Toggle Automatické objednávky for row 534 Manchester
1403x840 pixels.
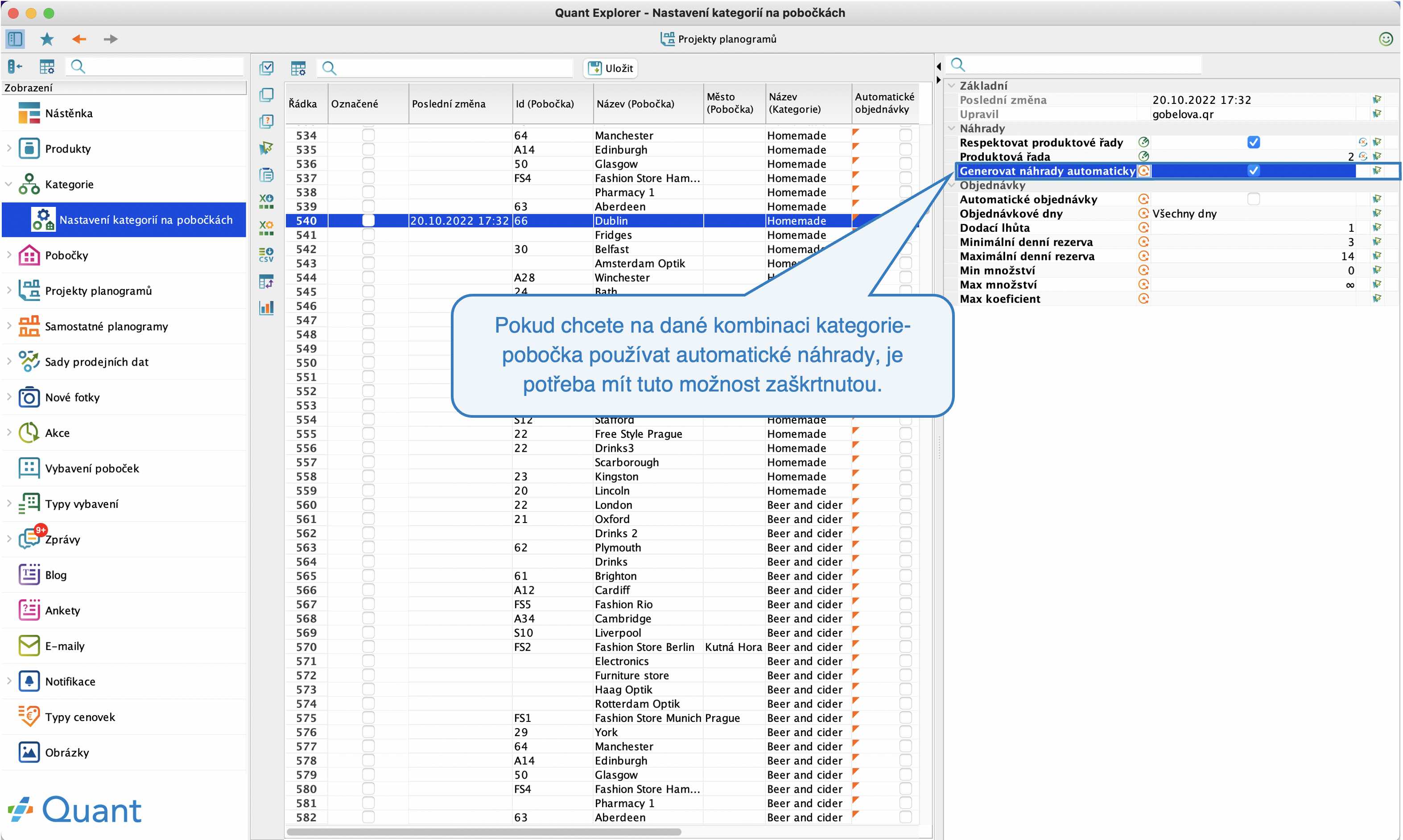coord(905,135)
